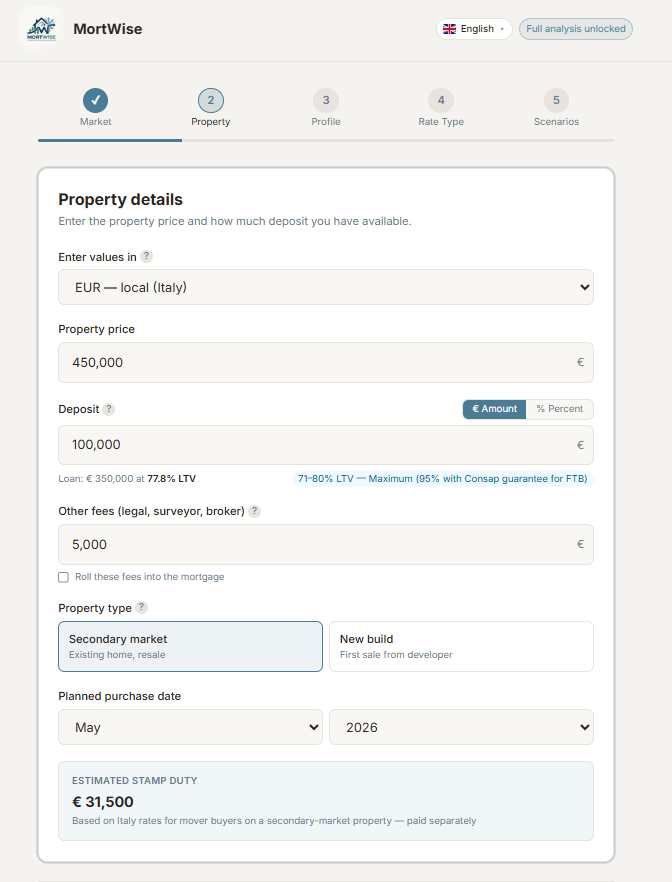The height and width of the screenshot is (882, 672).
Task: Click the Market step checkmark icon
Action: [x=96, y=100]
